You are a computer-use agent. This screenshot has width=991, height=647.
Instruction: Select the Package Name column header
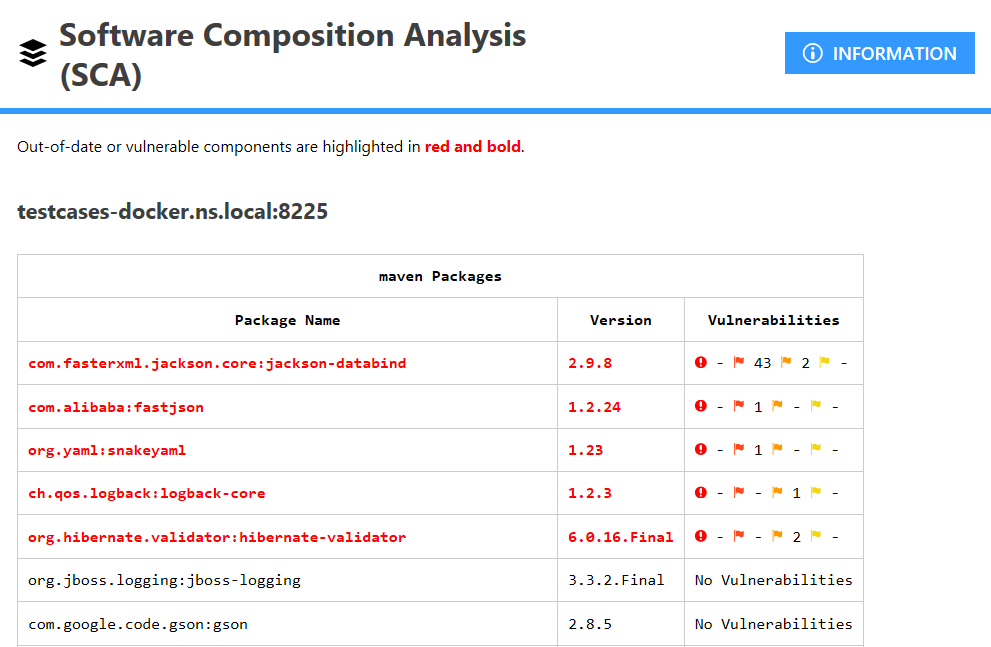click(x=288, y=318)
